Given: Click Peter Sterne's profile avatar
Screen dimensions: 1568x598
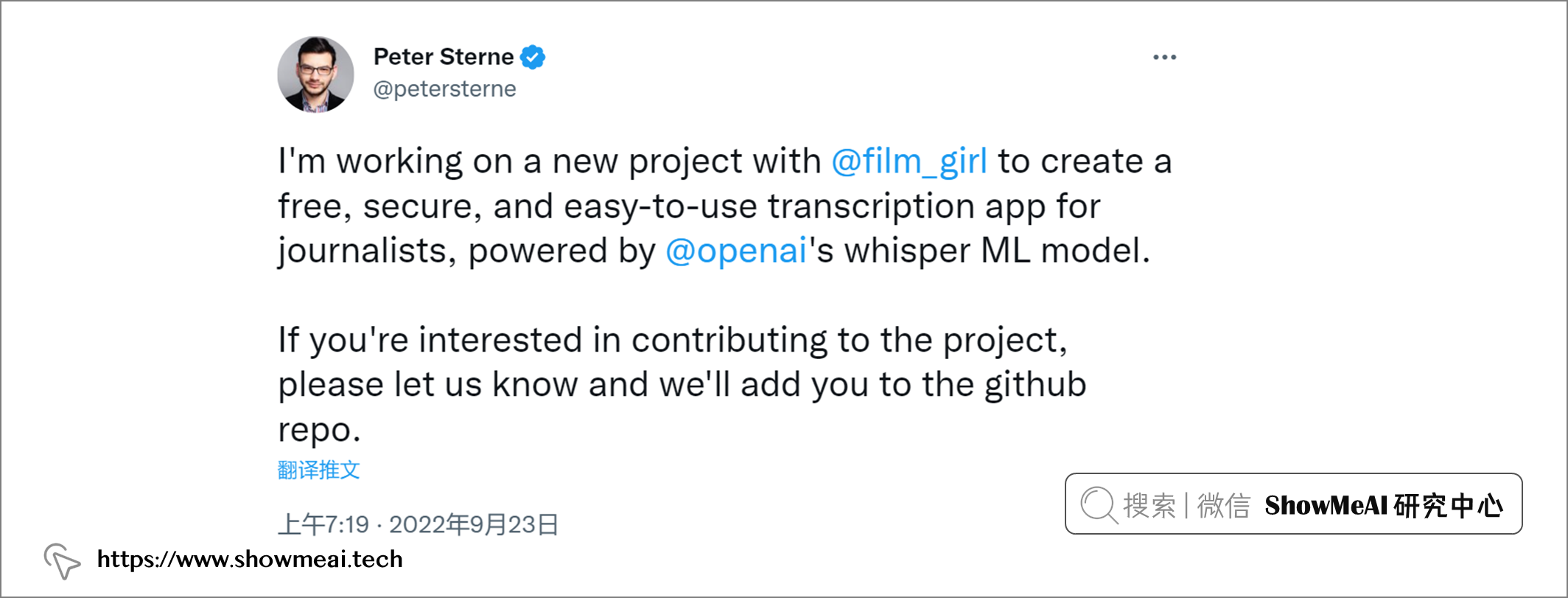Looking at the screenshot, I should 315,74.
